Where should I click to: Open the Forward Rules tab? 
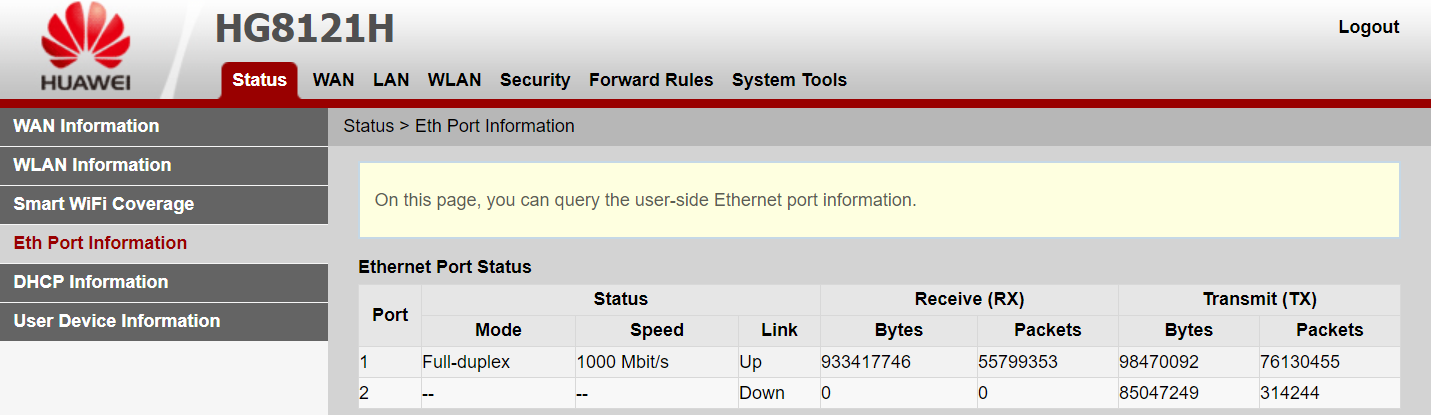click(651, 80)
